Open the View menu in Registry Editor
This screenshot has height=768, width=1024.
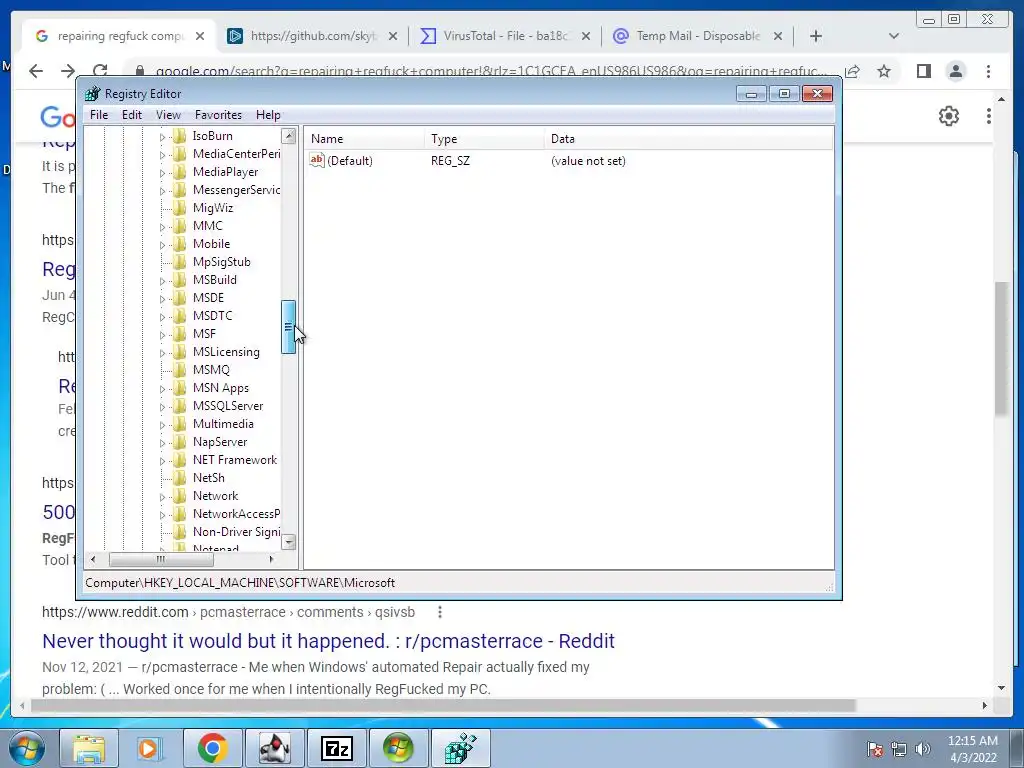tap(168, 115)
